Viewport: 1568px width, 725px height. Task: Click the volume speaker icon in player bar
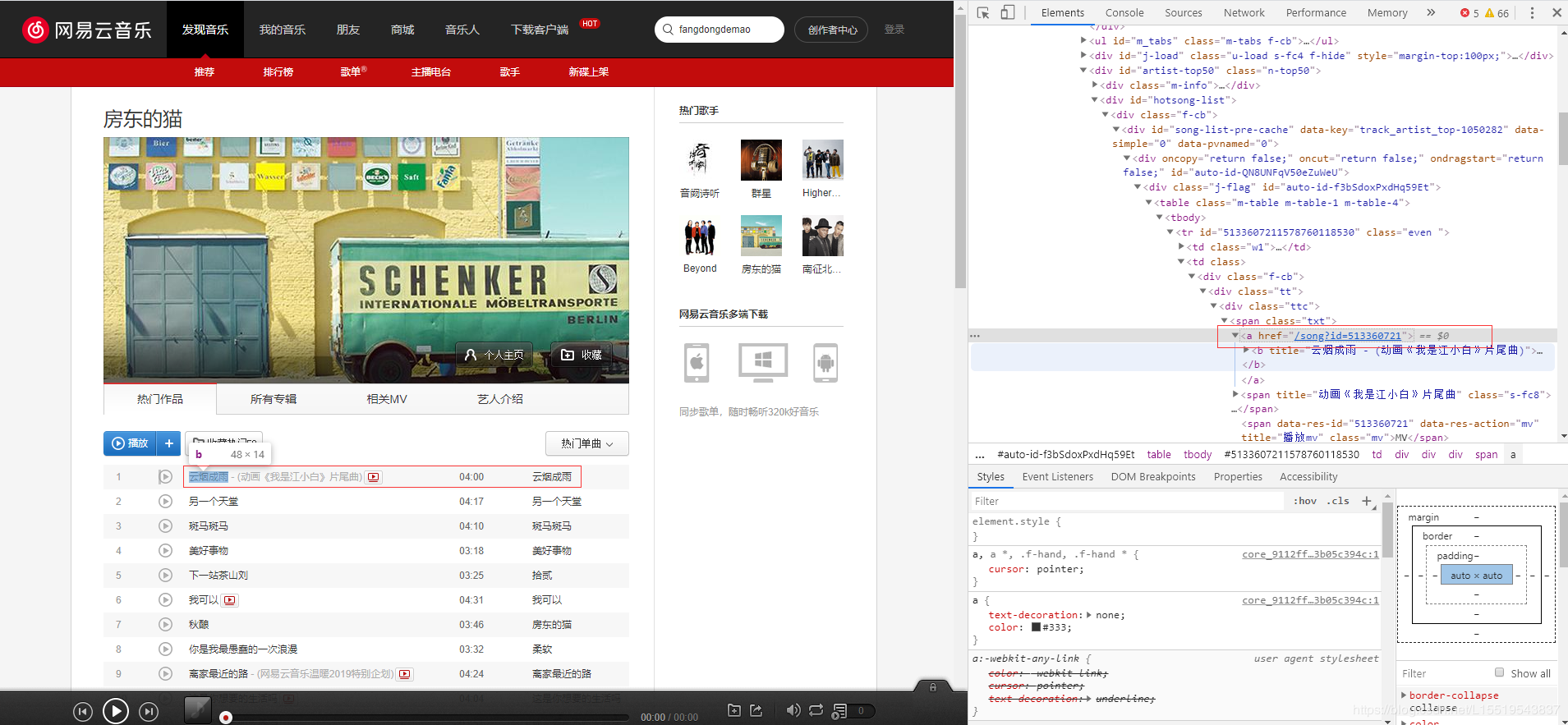(x=793, y=710)
